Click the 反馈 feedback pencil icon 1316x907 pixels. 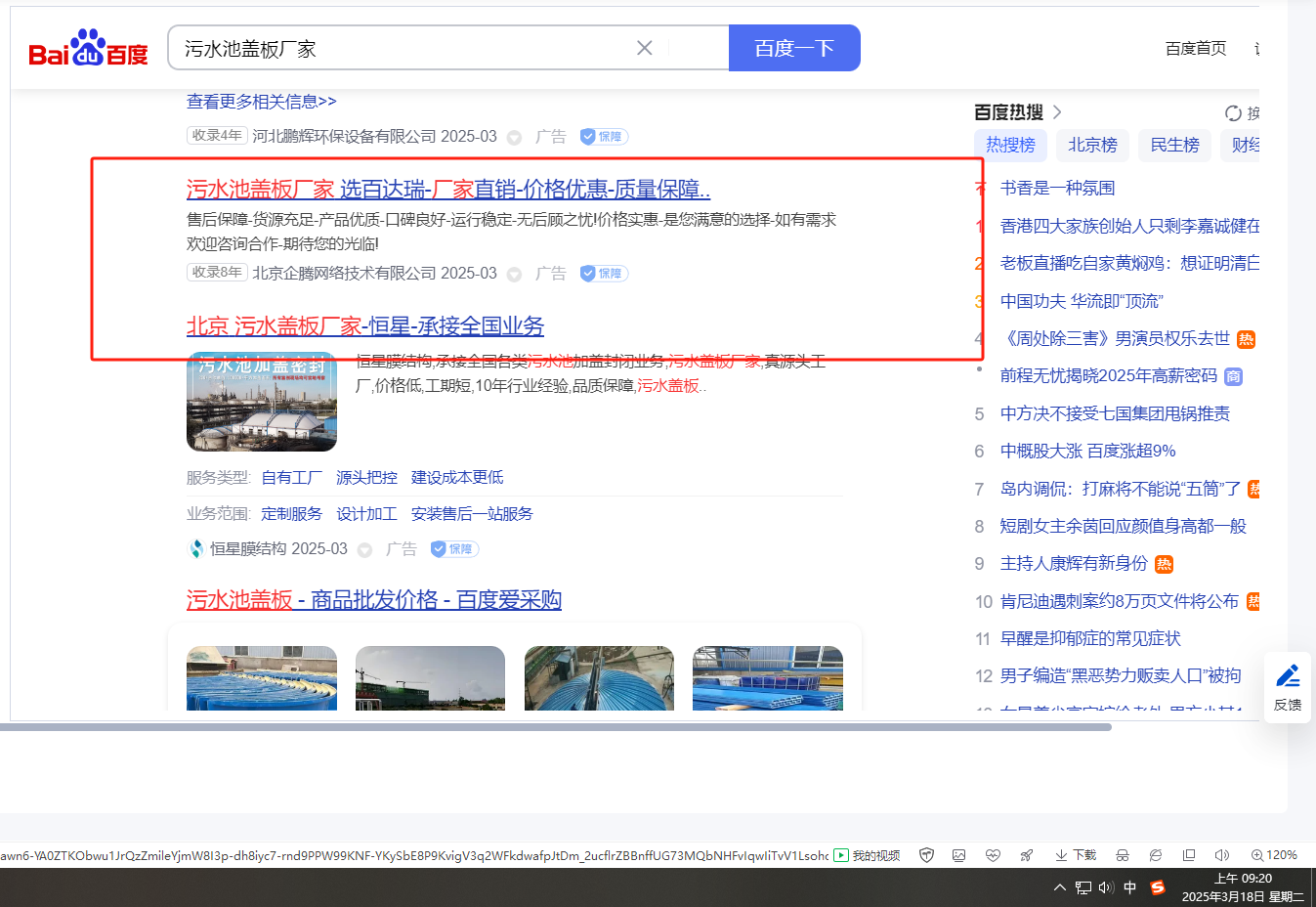point(1288,675)
